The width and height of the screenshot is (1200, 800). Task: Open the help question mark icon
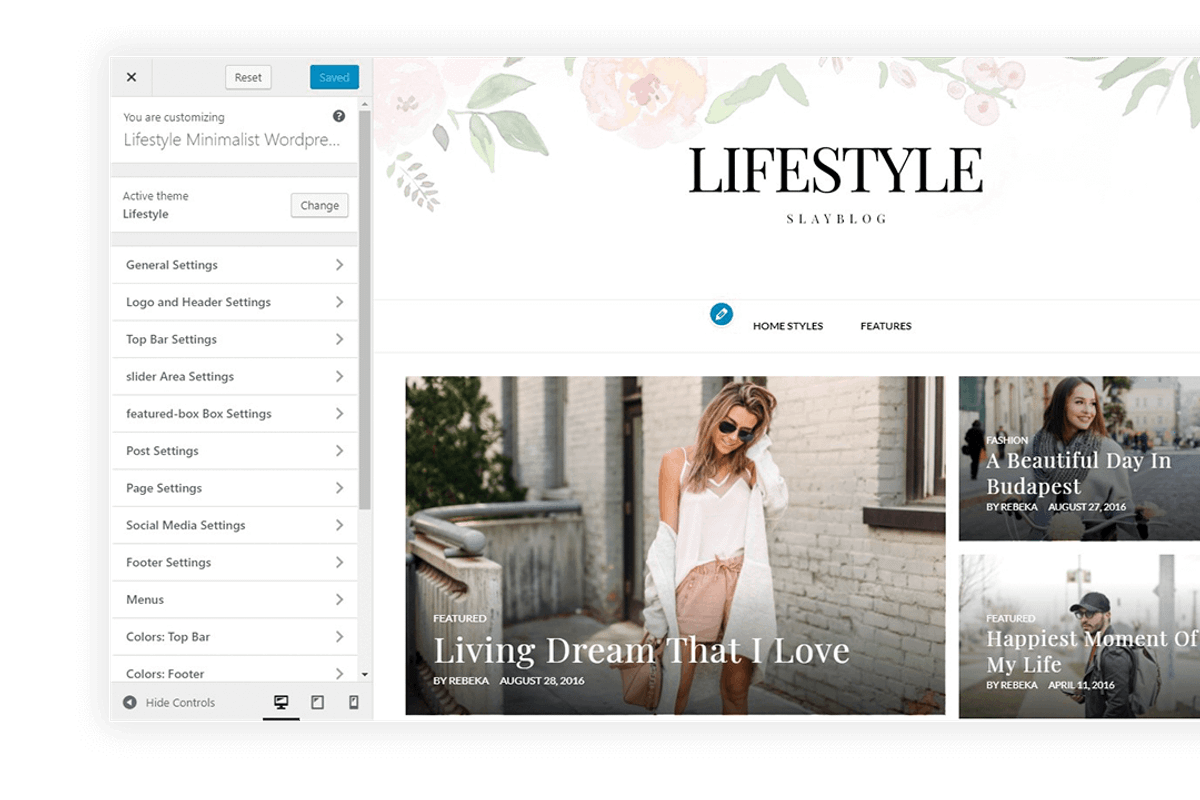pos(339,117)
